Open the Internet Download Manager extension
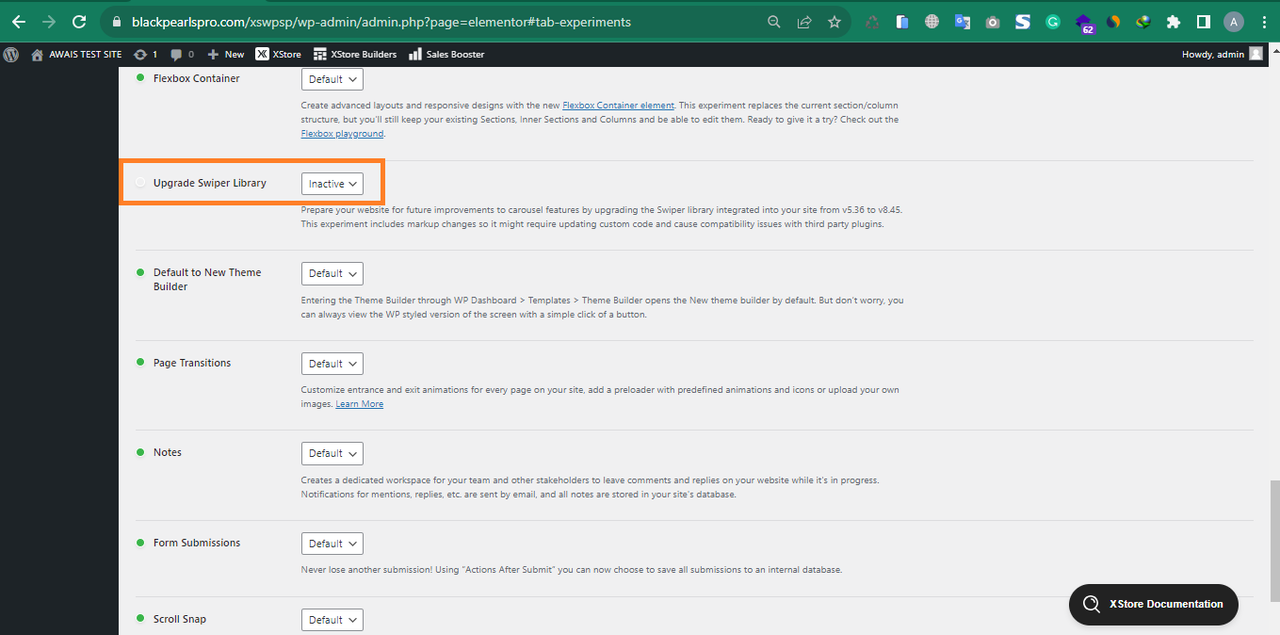Image resolution: width=1280 pixels, height=635 pixels. tap(1144, 21)
